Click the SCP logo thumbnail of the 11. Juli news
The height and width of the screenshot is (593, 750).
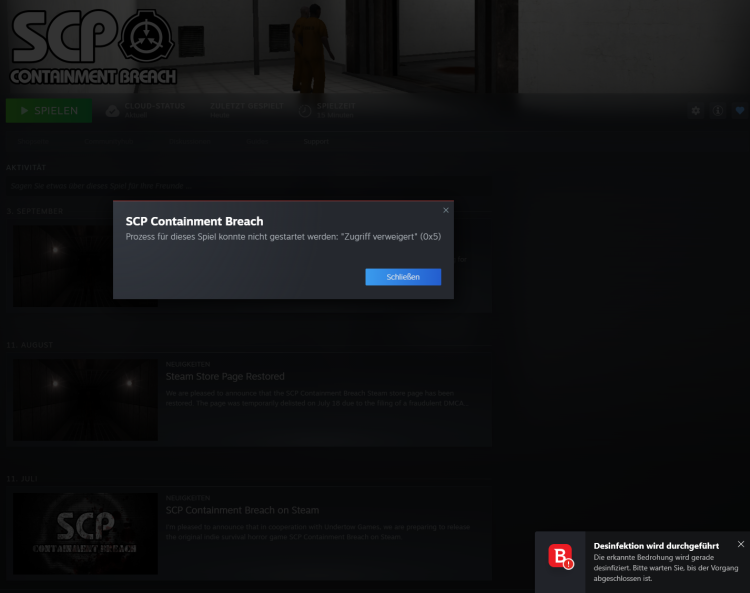tap(85, 534)
